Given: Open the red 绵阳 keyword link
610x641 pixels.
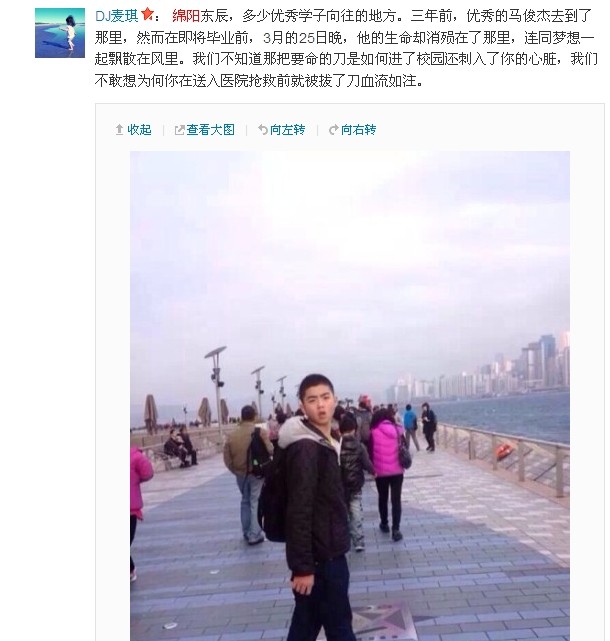Looking at the screenshot, I should tap(186, 16).
